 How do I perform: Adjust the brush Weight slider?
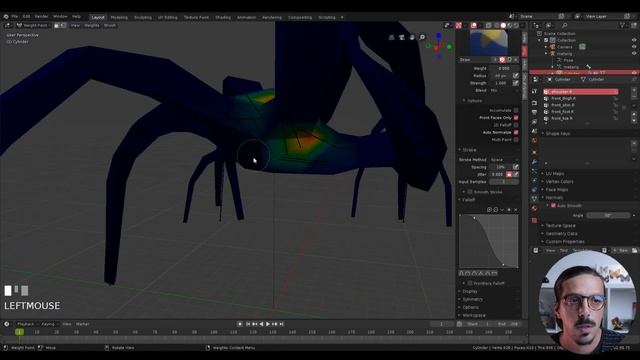[503, 69]
